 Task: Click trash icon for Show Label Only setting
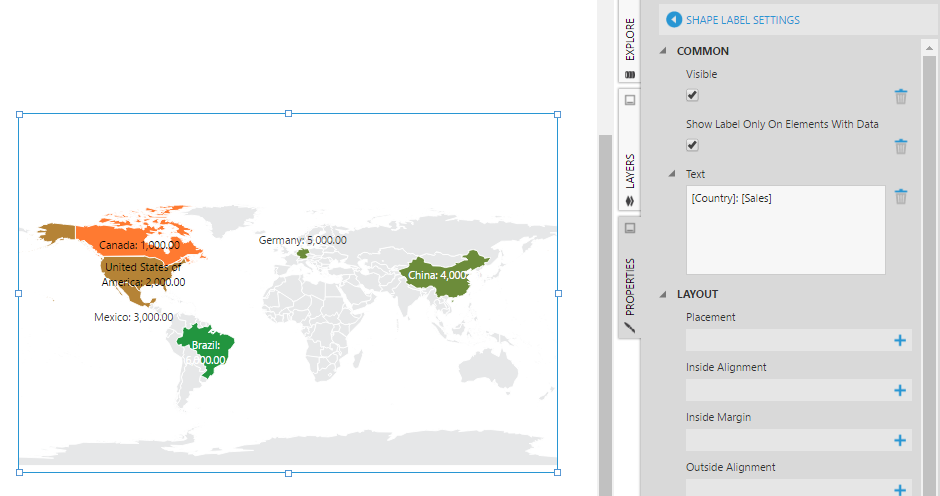pyautogui.click(x=901, y=146)
